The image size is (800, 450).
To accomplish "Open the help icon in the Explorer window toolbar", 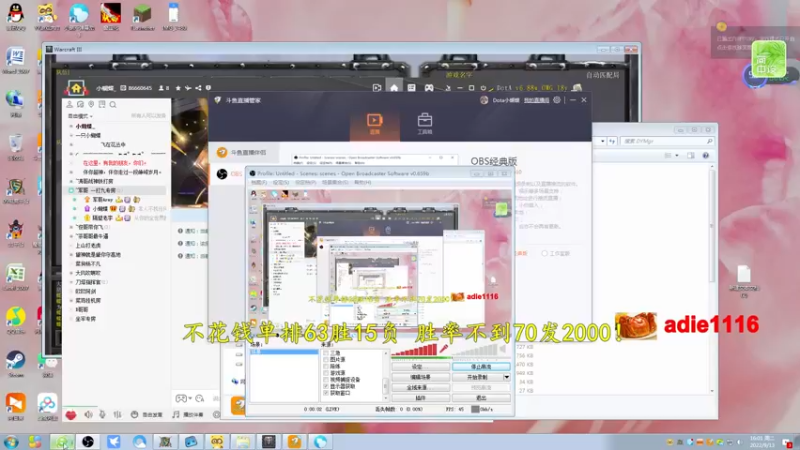I will click(706, 156).
